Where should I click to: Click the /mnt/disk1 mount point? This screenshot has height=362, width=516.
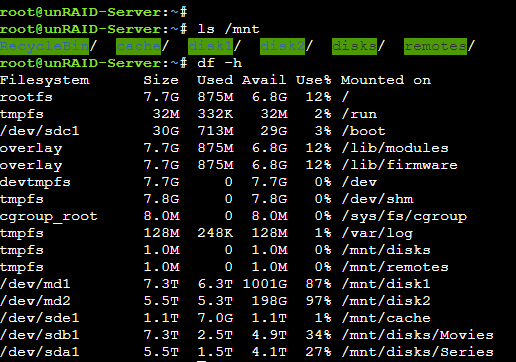(386, 284)
